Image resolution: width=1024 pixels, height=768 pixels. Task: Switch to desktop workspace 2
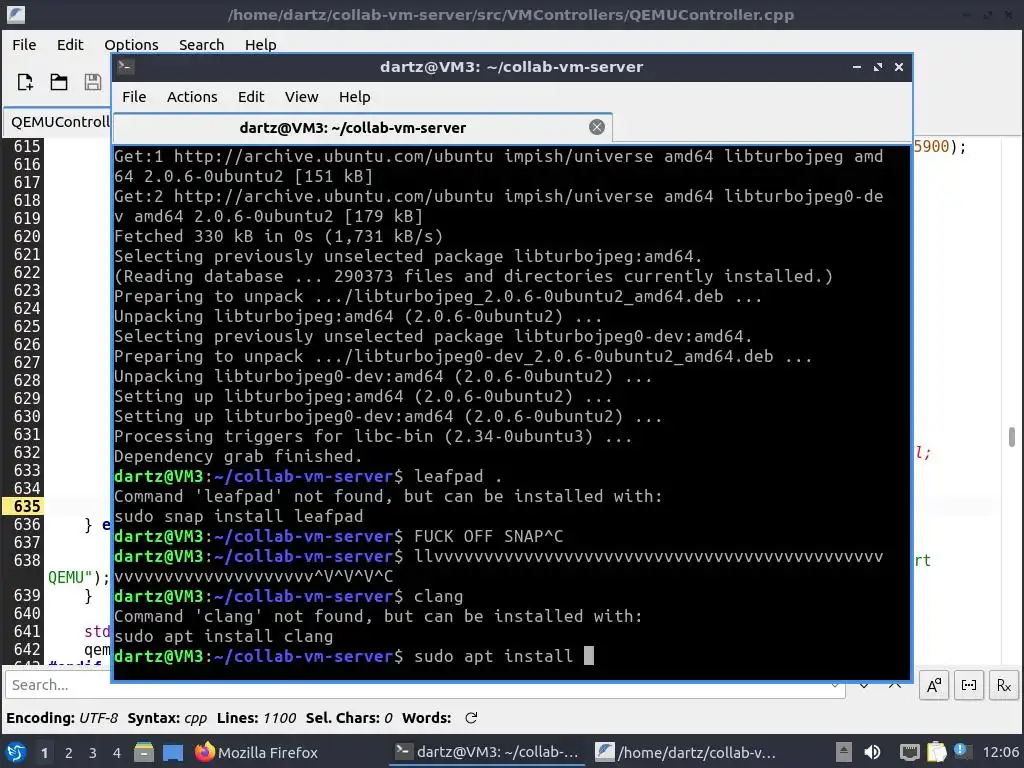pyautogui.click(x=69, y=753)
